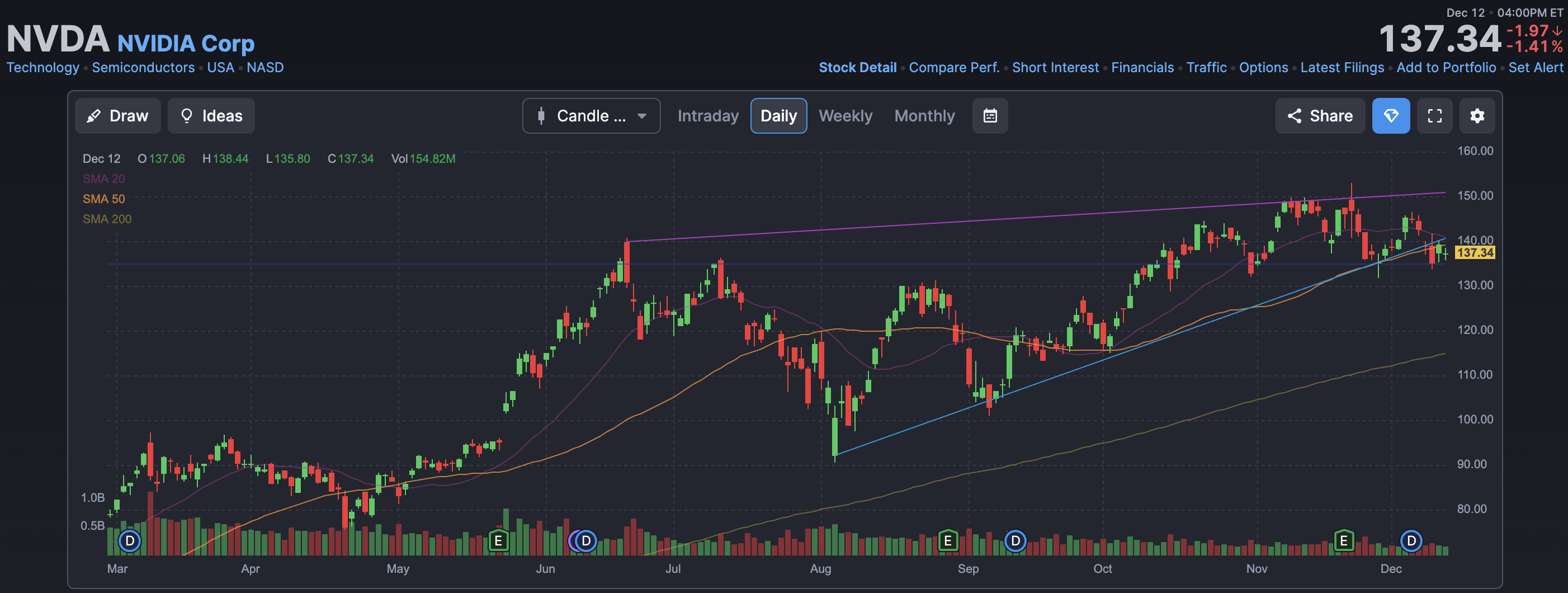Open the Stock Detail link
The width and height of the screenshot is (1568, 593).
(x=858, y=68)
